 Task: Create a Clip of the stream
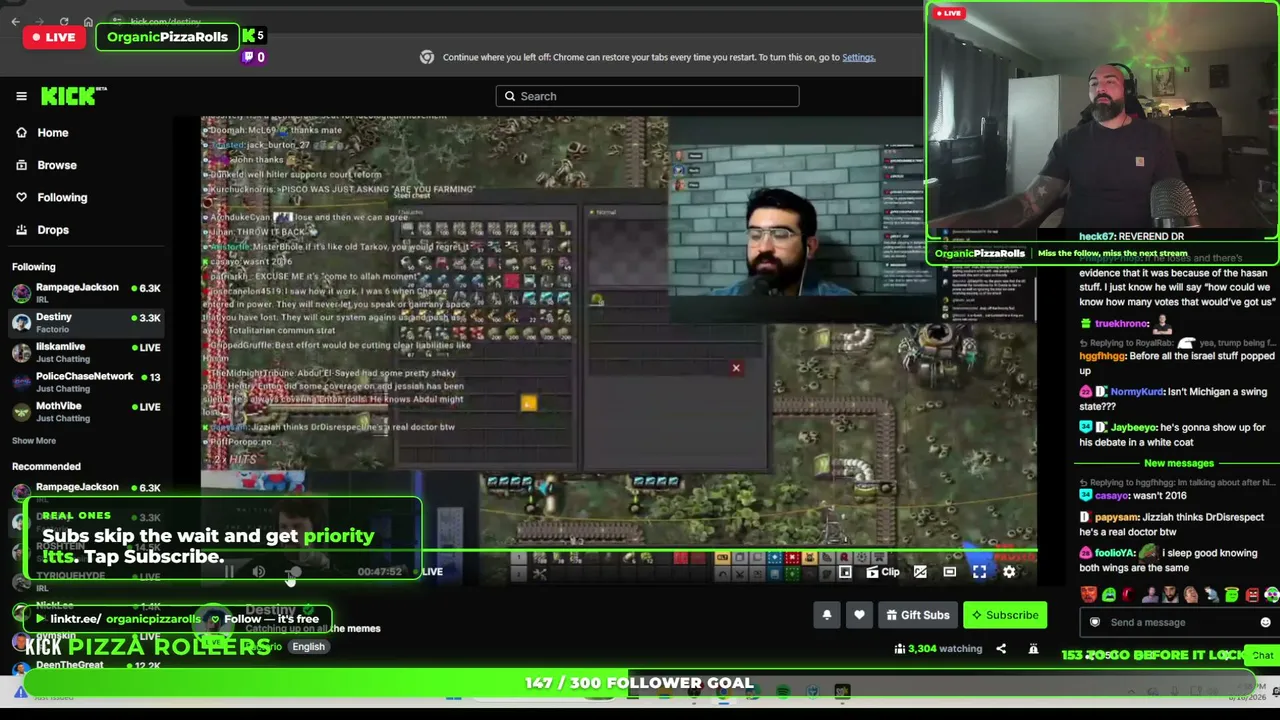883,572
